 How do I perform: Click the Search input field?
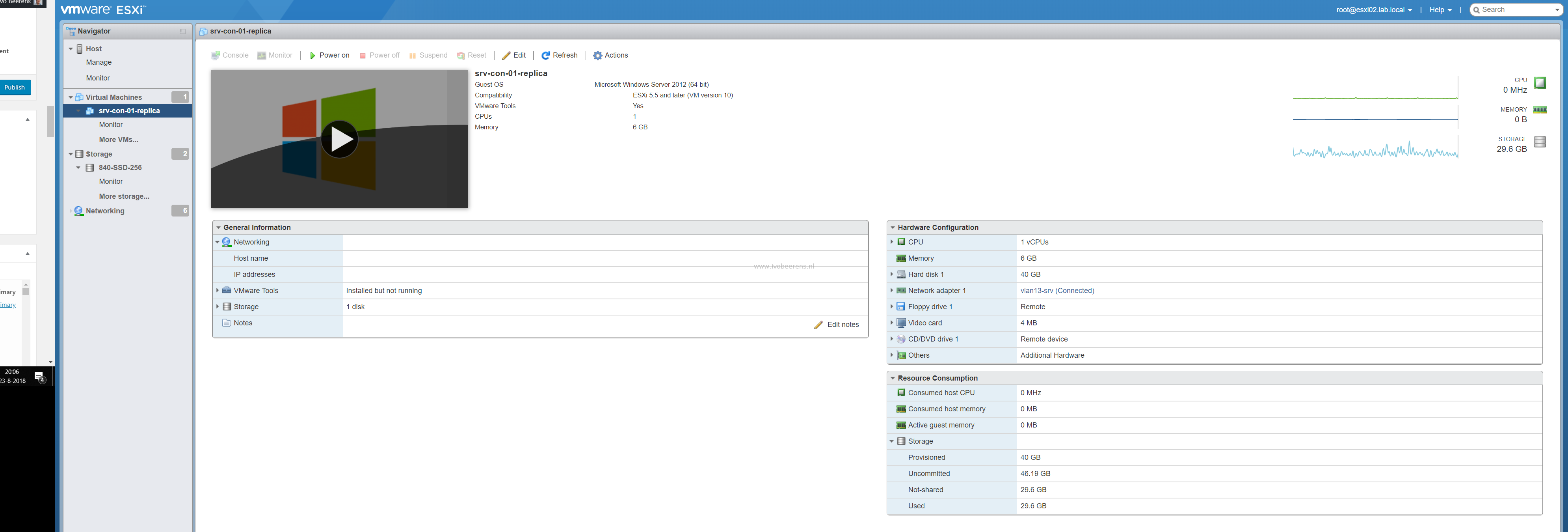click(x=1515, y=10)
